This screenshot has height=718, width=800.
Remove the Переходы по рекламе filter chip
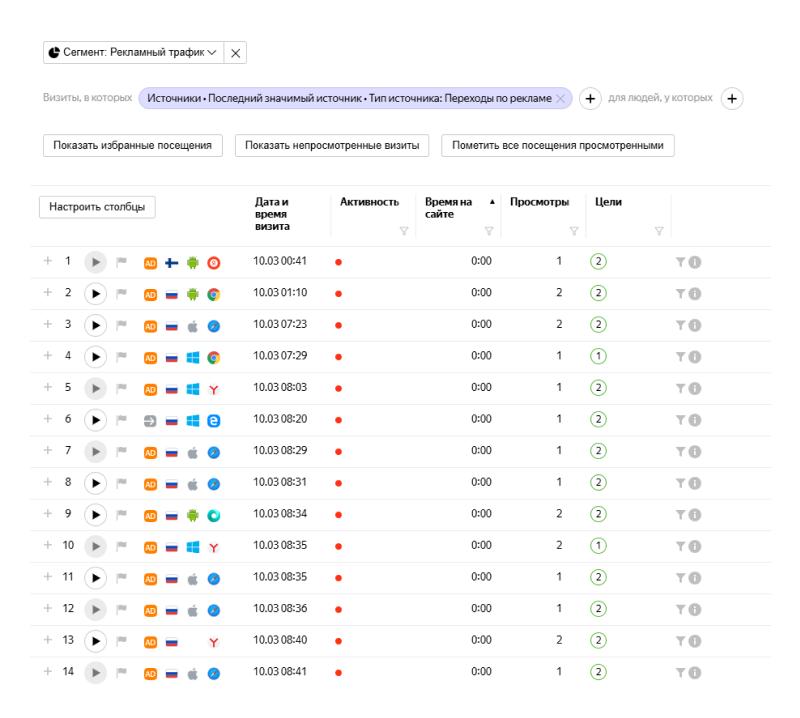point(560,97)
